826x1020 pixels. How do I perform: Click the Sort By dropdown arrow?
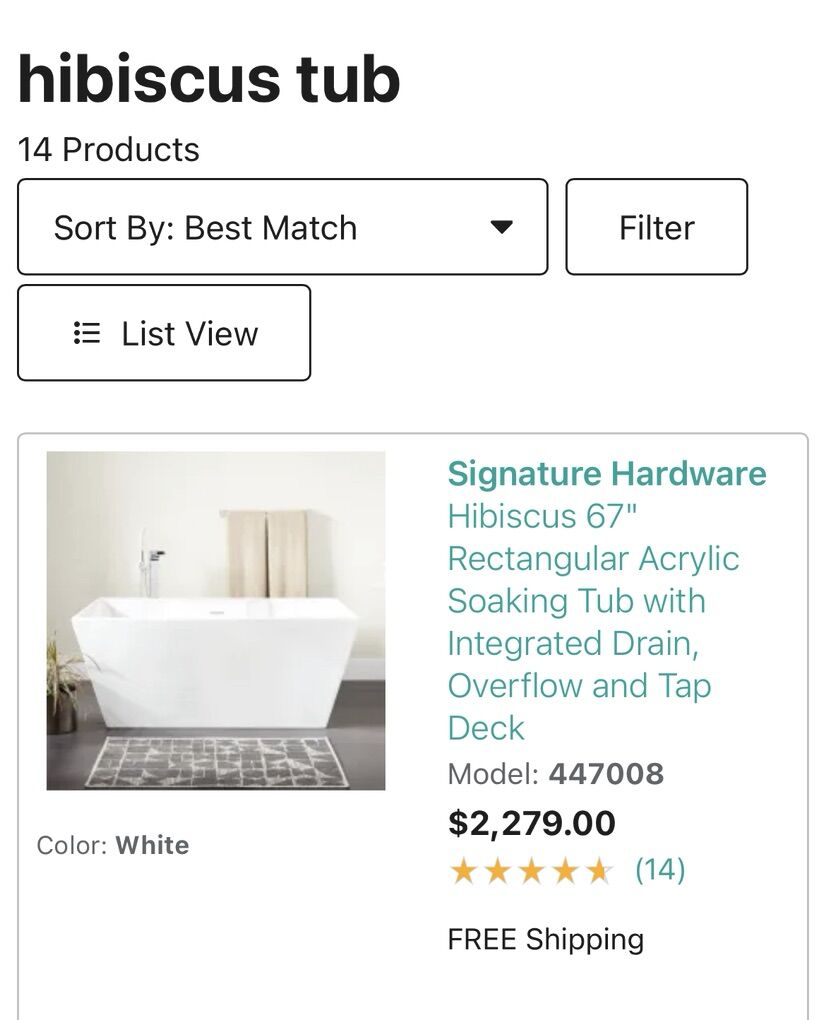click(x=502, y=227)
